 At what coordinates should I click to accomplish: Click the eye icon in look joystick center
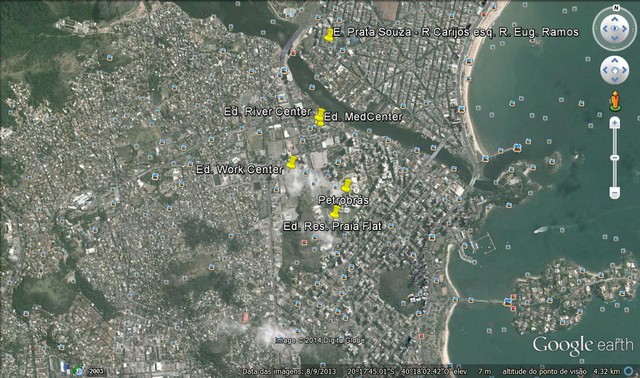click(615, 29)
